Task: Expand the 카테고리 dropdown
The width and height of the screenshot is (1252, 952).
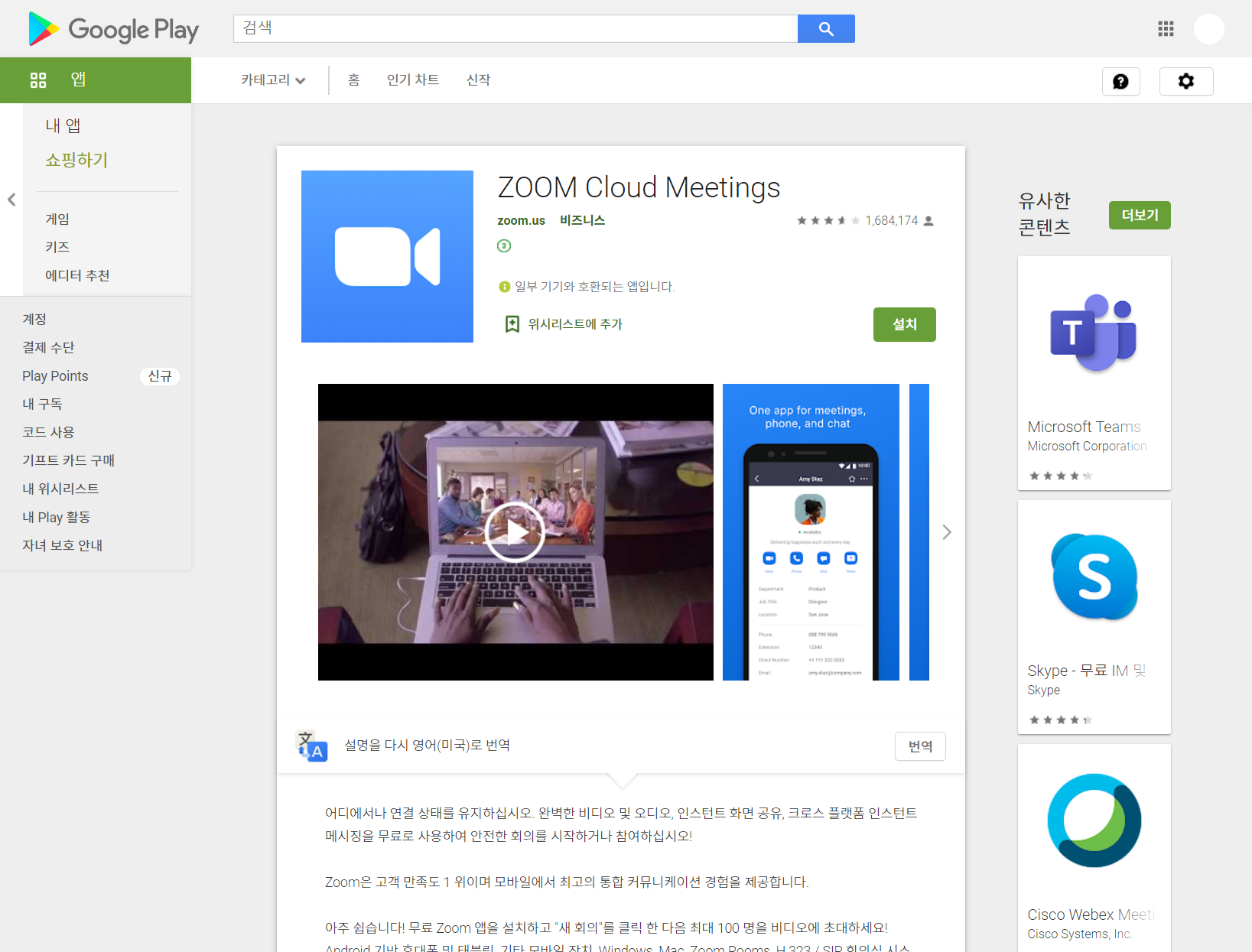Action: click(273, 80)
